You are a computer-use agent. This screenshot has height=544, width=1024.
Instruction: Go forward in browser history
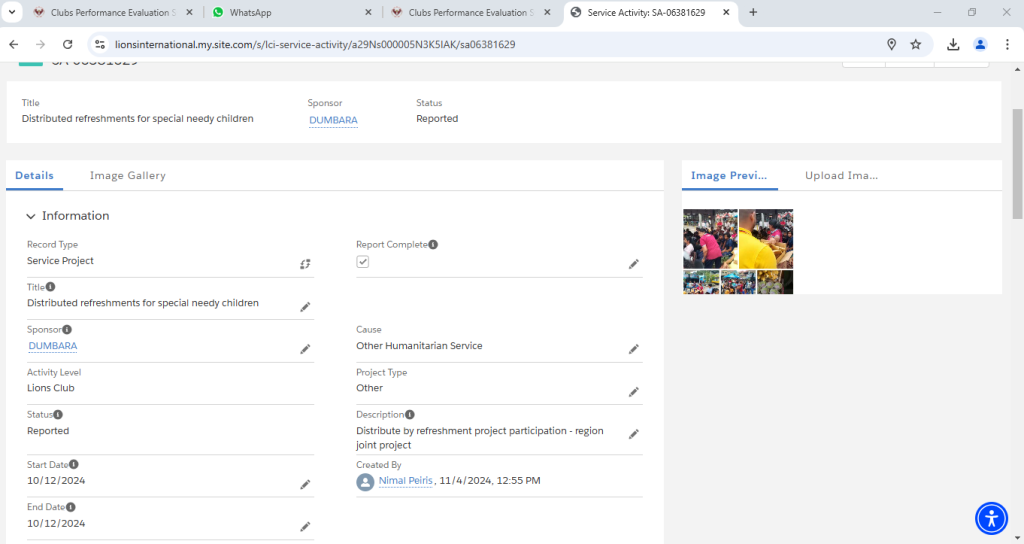40,44
